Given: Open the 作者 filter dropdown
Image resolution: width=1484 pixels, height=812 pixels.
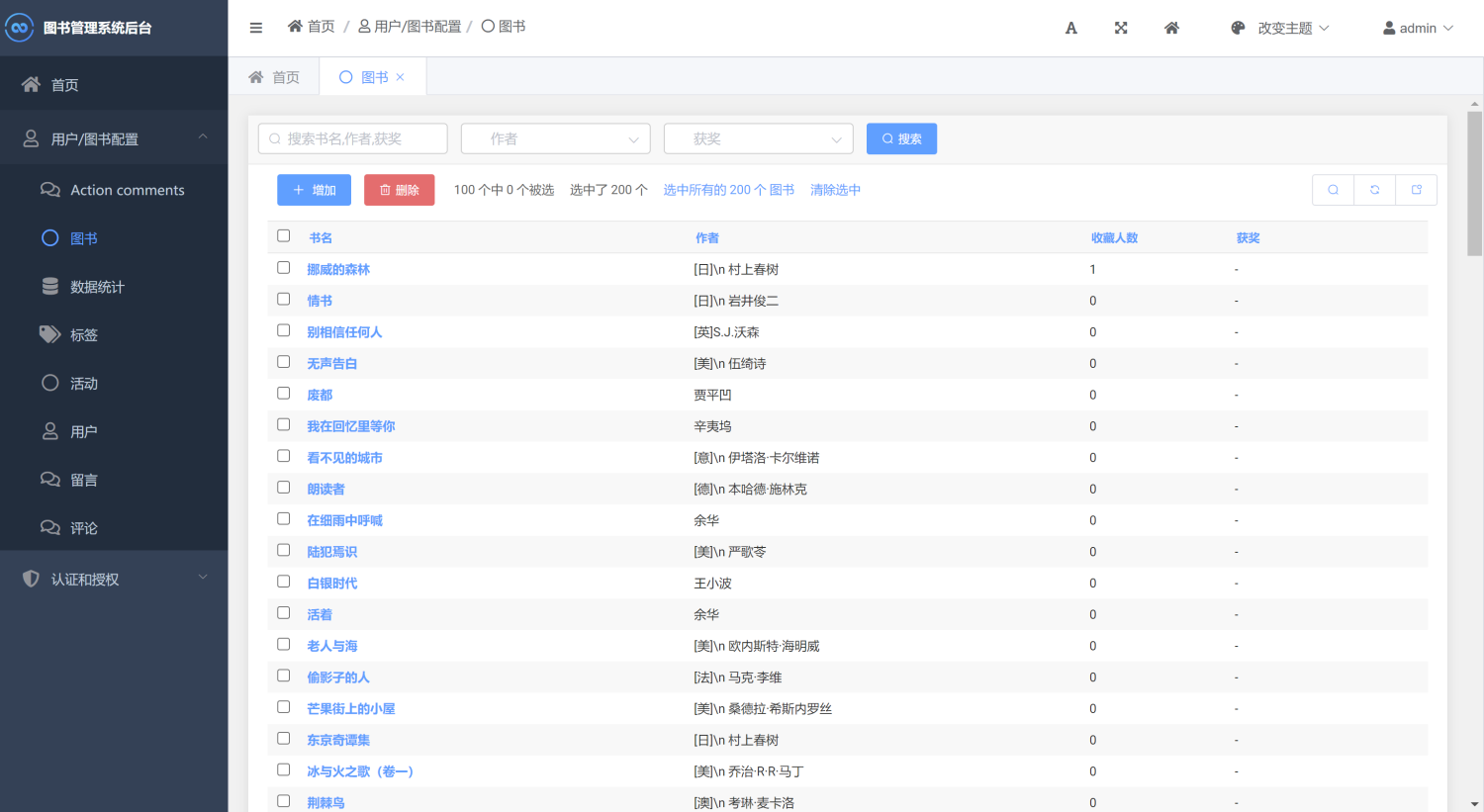Looking at the screenshot, I should click(x=556, y=138).
